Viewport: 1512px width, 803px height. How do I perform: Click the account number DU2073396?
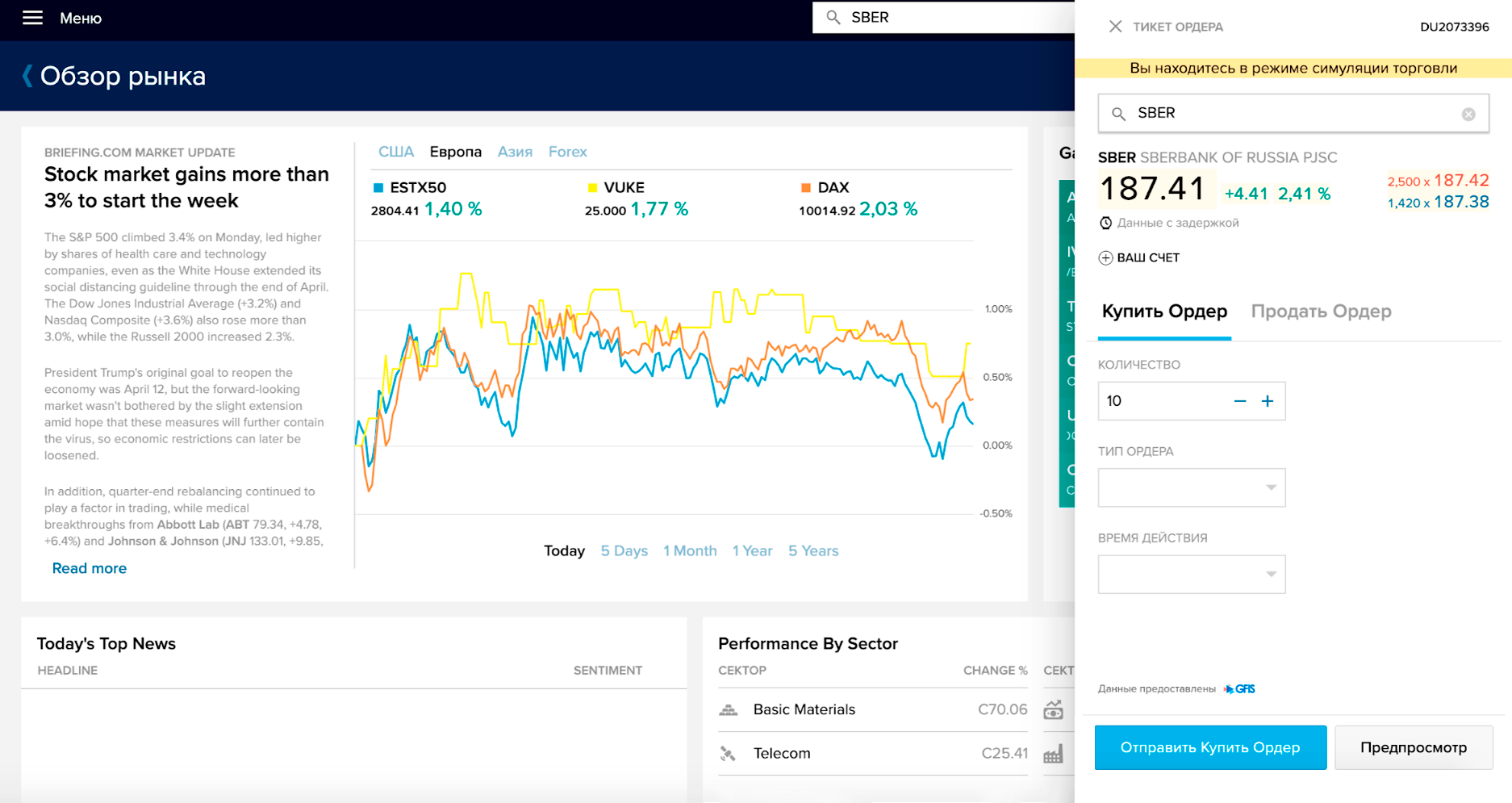pos(1454,27)
